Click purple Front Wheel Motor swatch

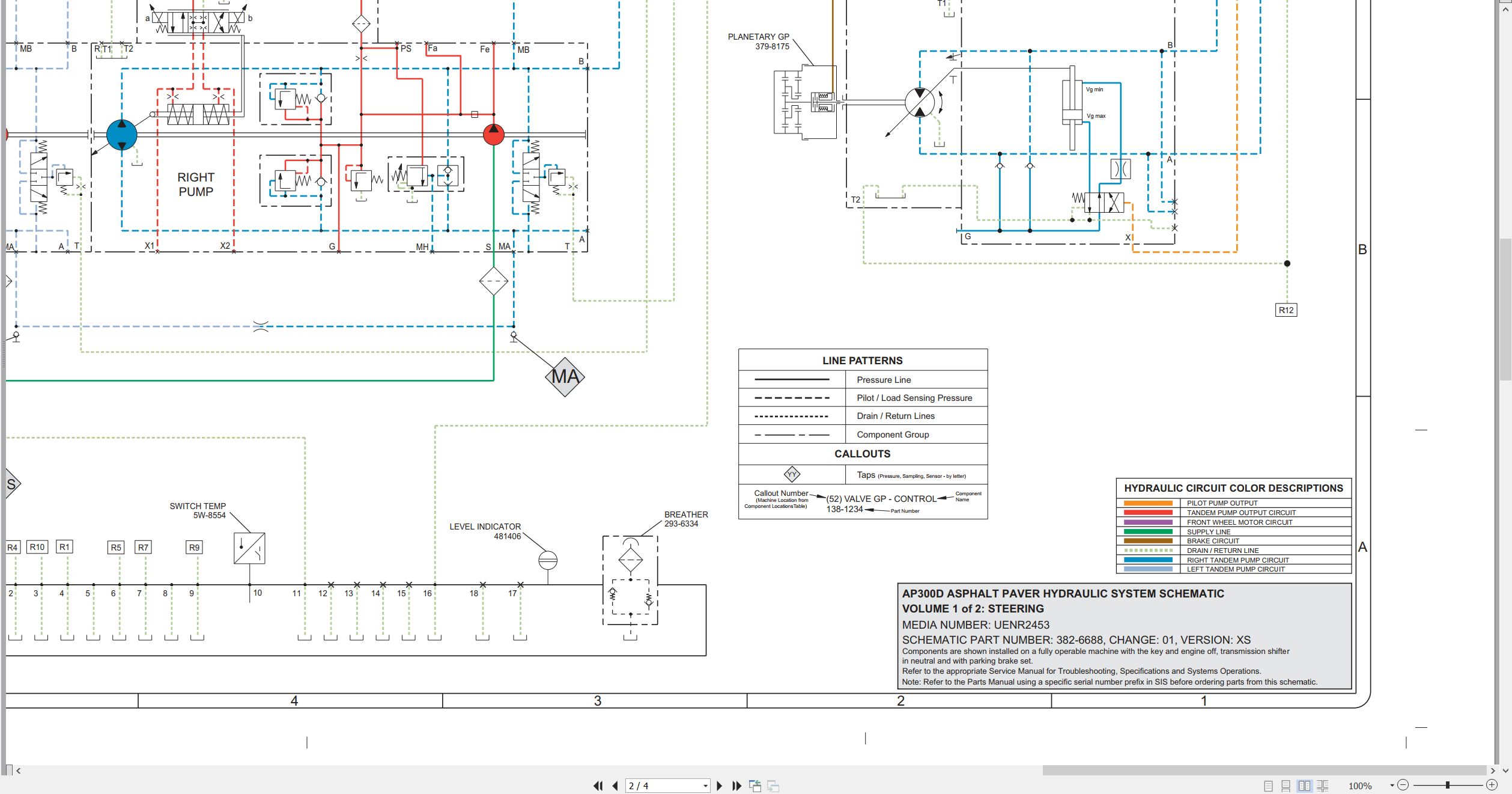point(1148,522)
